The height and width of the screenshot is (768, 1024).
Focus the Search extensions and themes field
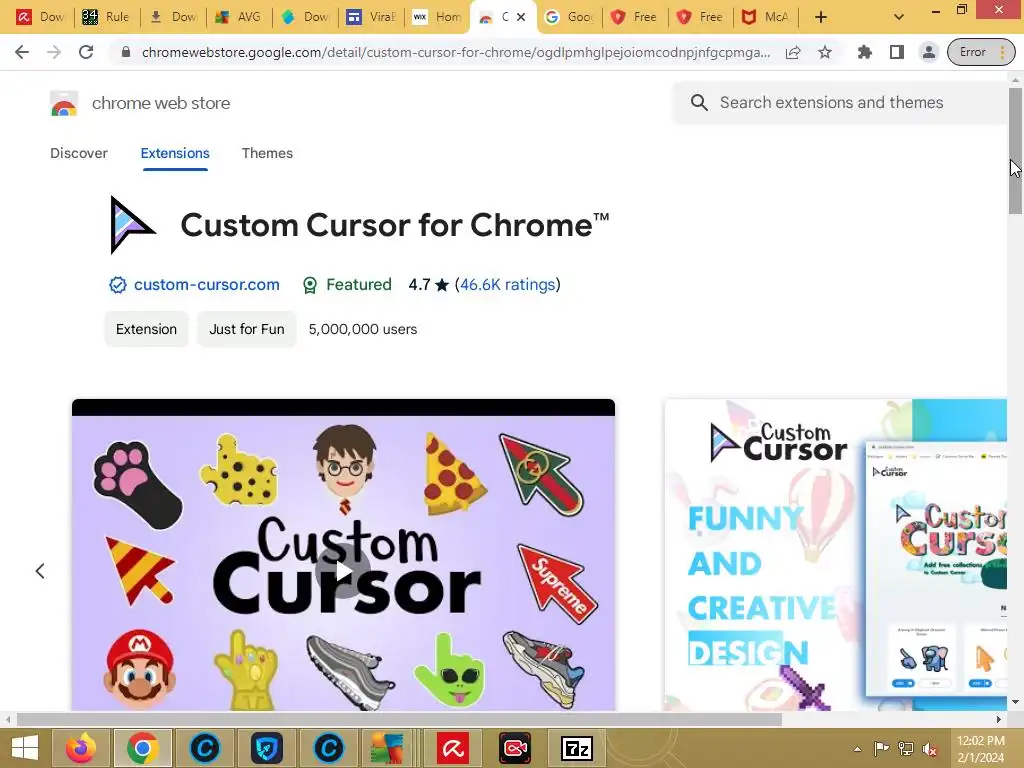[842, 103]
